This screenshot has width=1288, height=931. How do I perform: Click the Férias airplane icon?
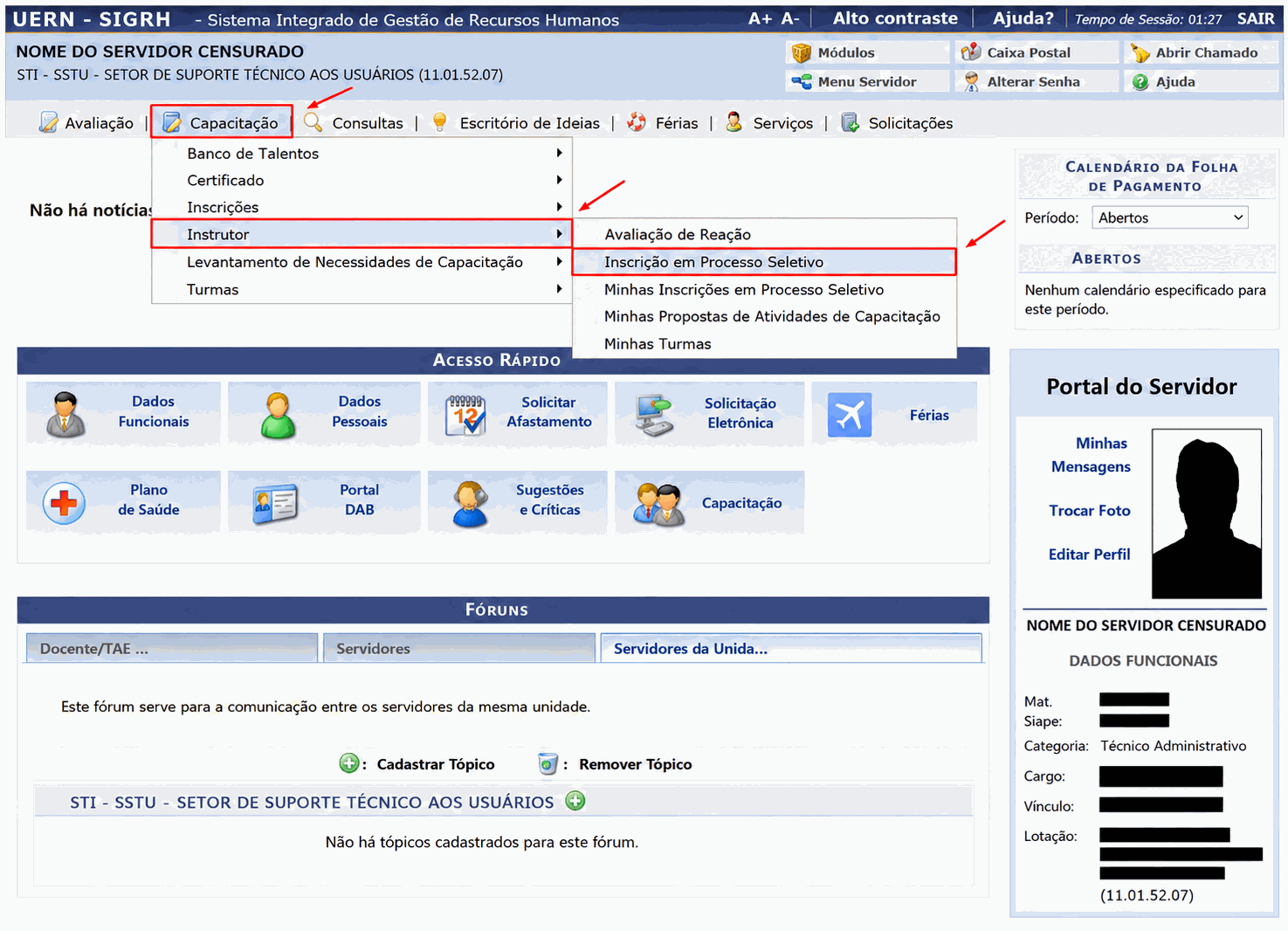click(850, 415)
